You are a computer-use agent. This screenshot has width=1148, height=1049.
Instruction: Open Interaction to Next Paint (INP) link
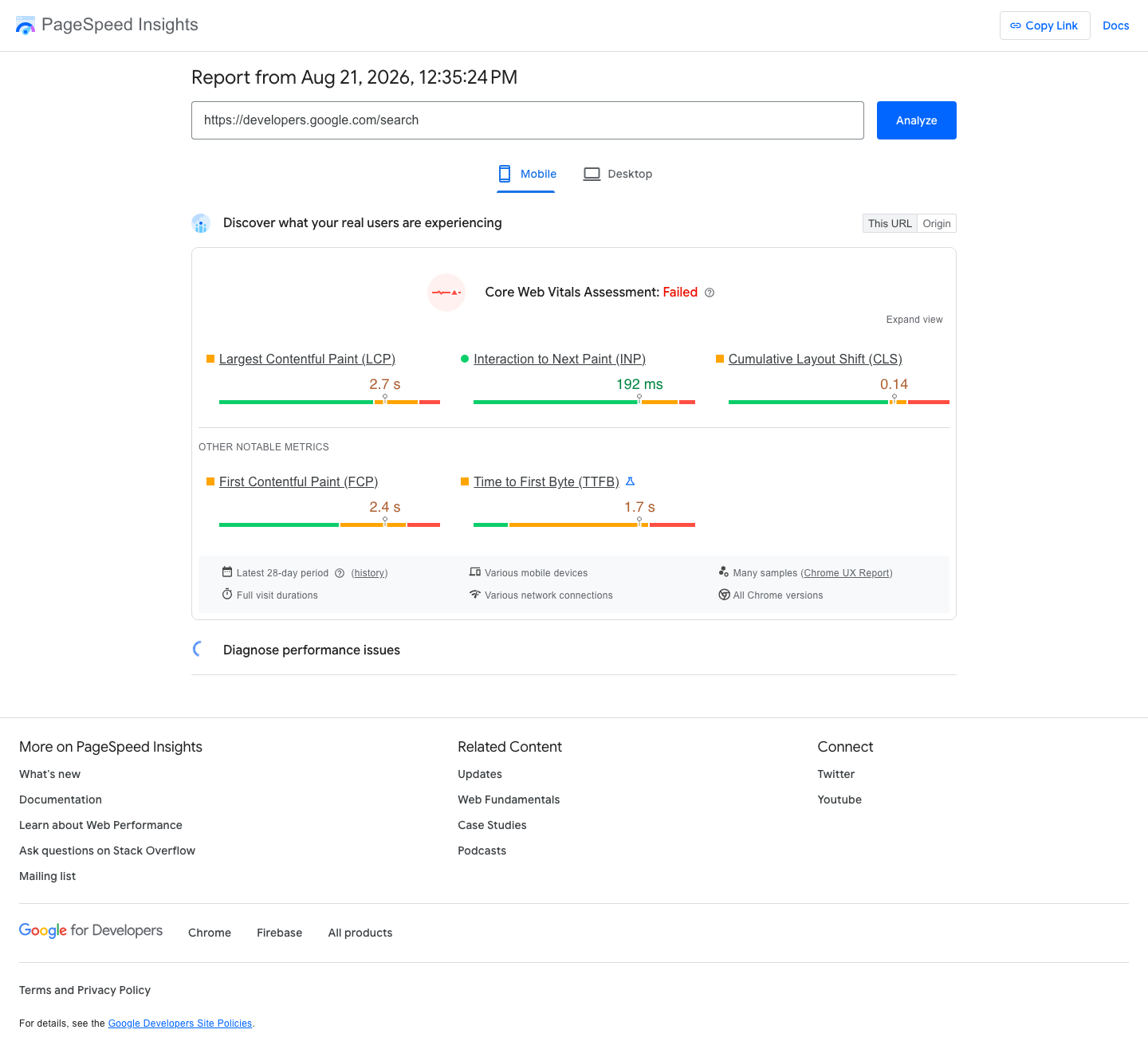[x=560, y=359]
